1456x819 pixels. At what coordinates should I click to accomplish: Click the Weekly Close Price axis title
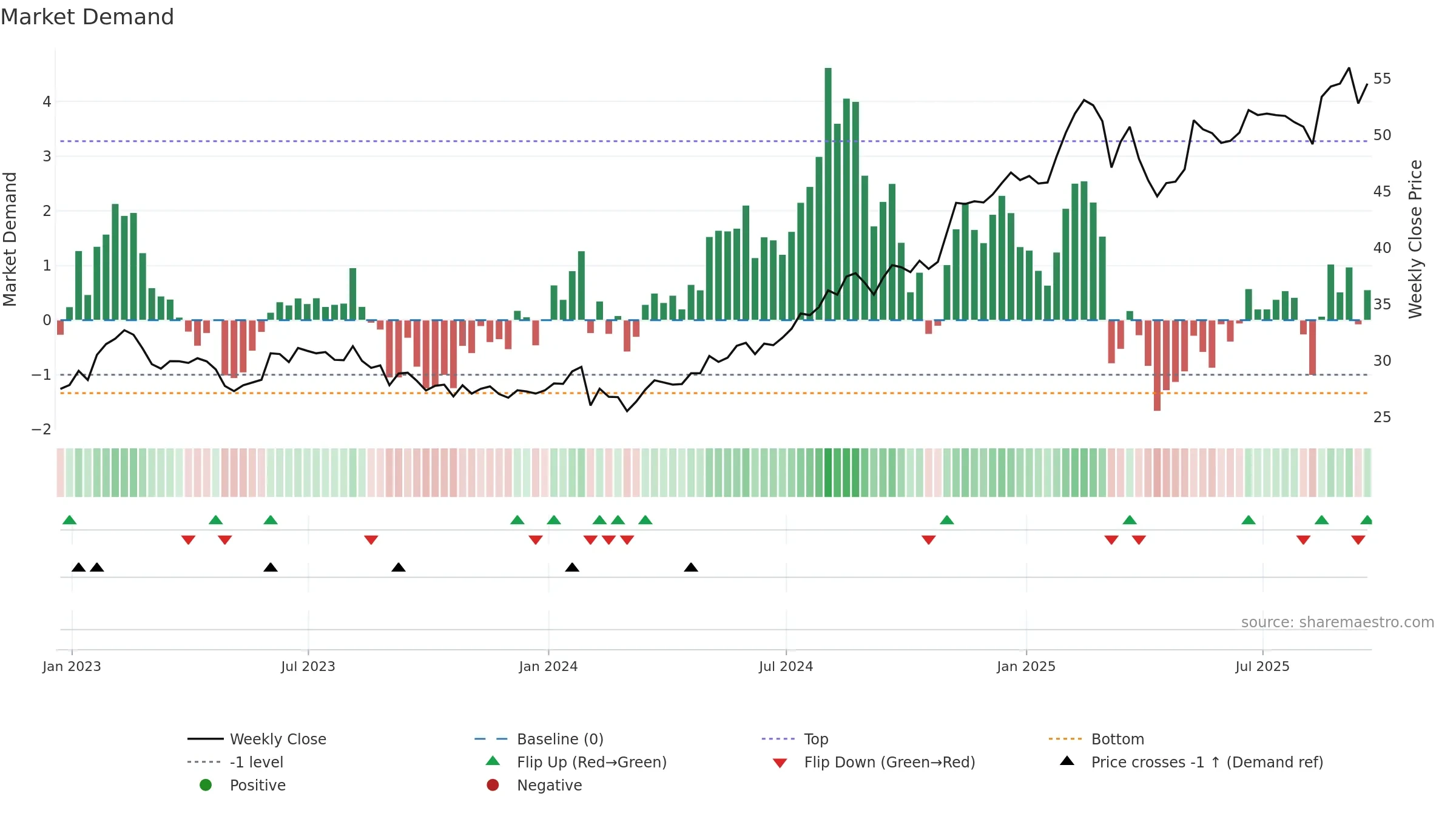1415,239
